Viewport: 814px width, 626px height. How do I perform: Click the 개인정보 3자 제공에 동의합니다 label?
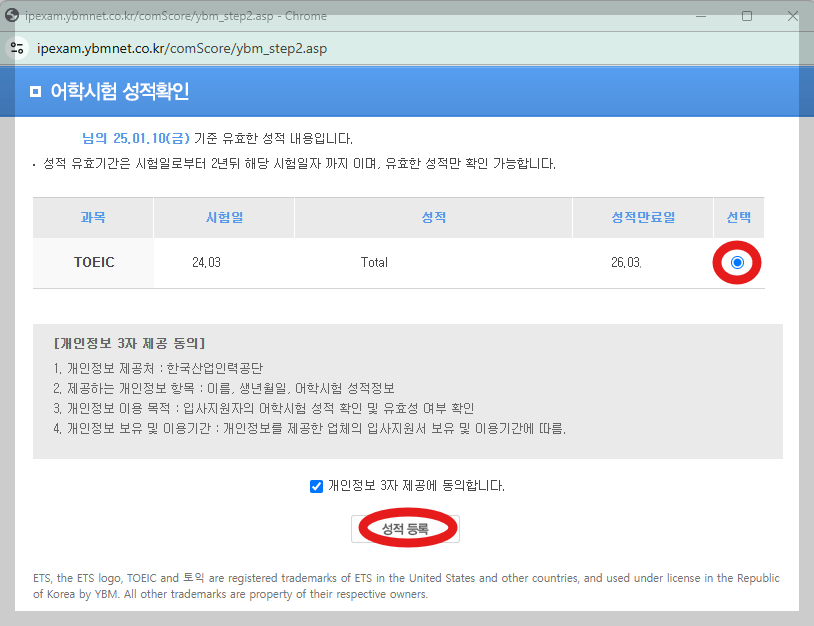point(416,486)
